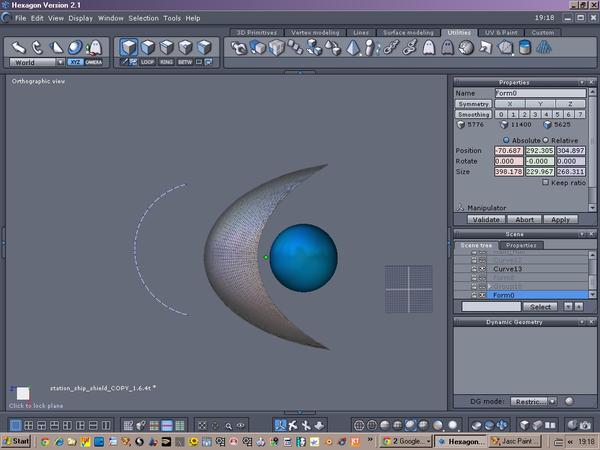Image resolution: width=600 pixels, height=450 pixels.
Task: Toggle RING selection mode
Action: pos(166,62)
